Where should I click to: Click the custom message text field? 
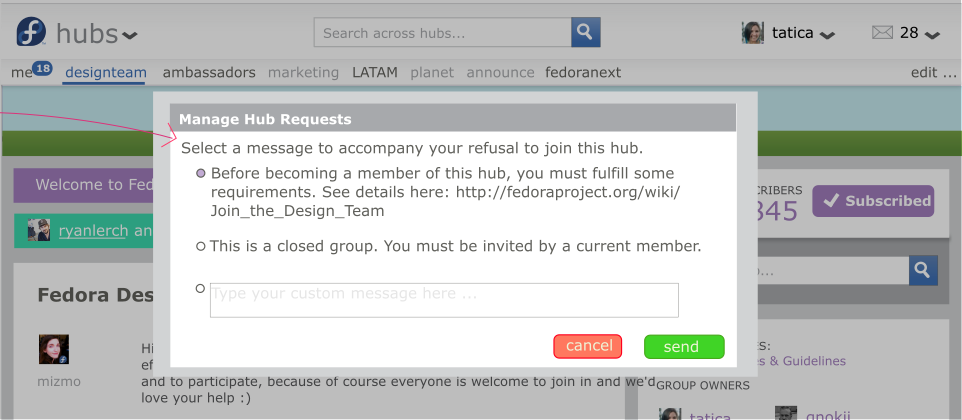(444, 300)
